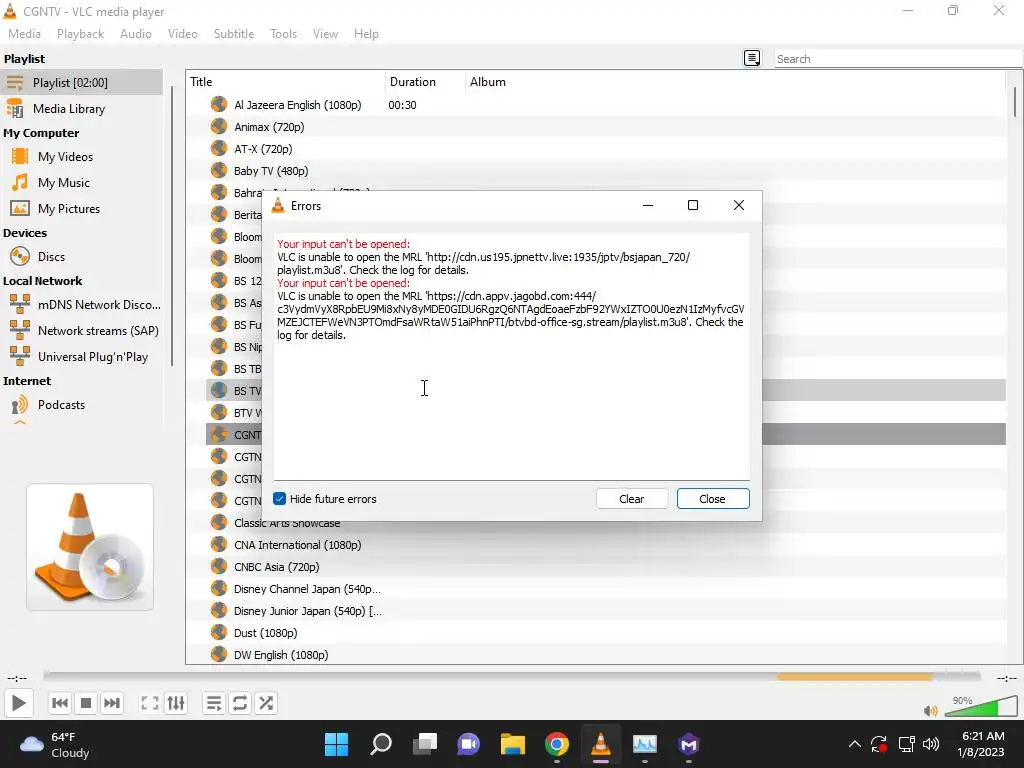Open the Audio menu

pos(136,34)
